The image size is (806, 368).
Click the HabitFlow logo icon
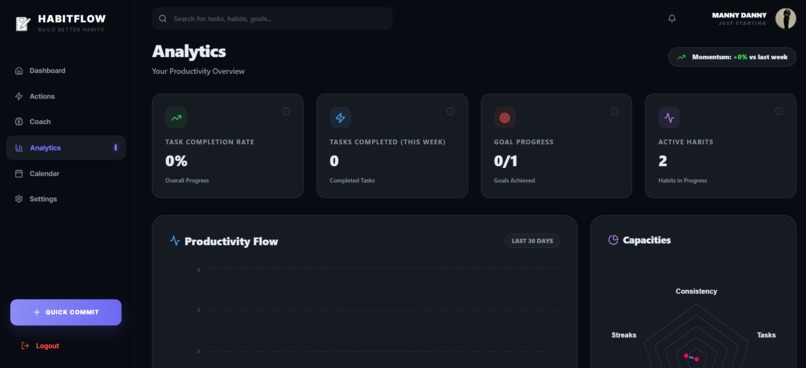(x=23, y=23)
